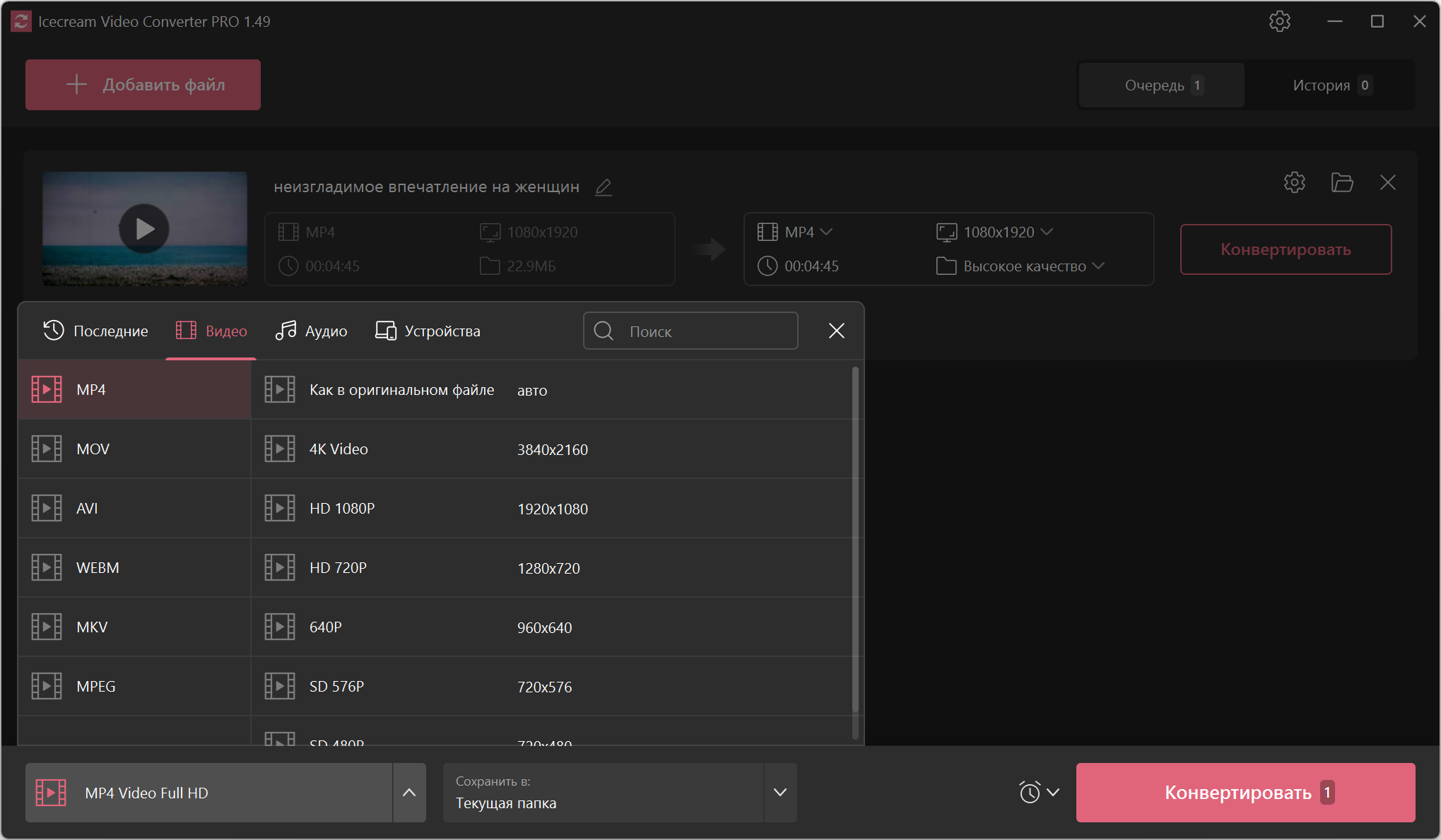Screen dimensions: 1441x840
Task: Open the output folder icon for the video
Action: pos(1341,183)
